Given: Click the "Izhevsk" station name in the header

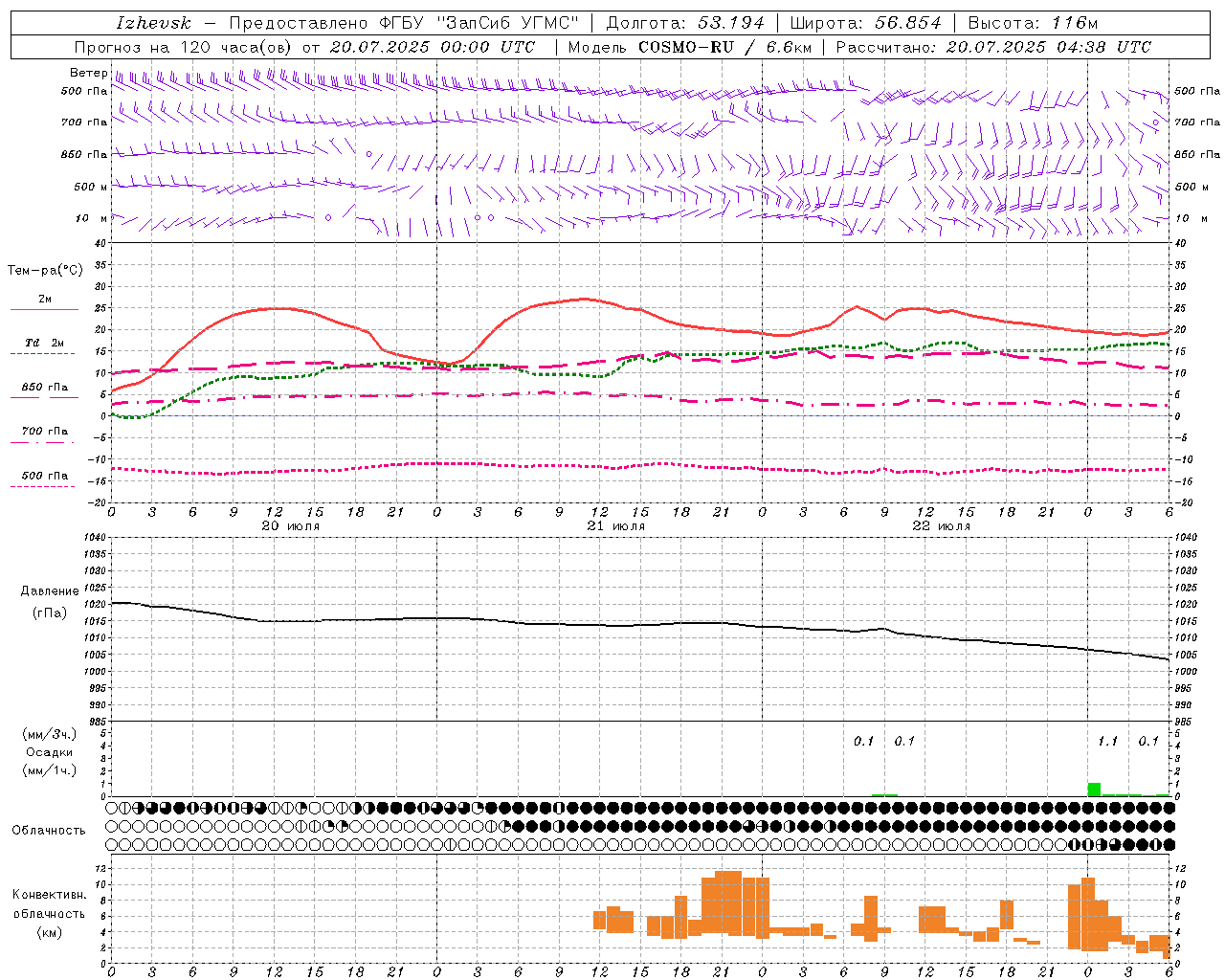Looking at the screenshot, I should click(153, 23).
